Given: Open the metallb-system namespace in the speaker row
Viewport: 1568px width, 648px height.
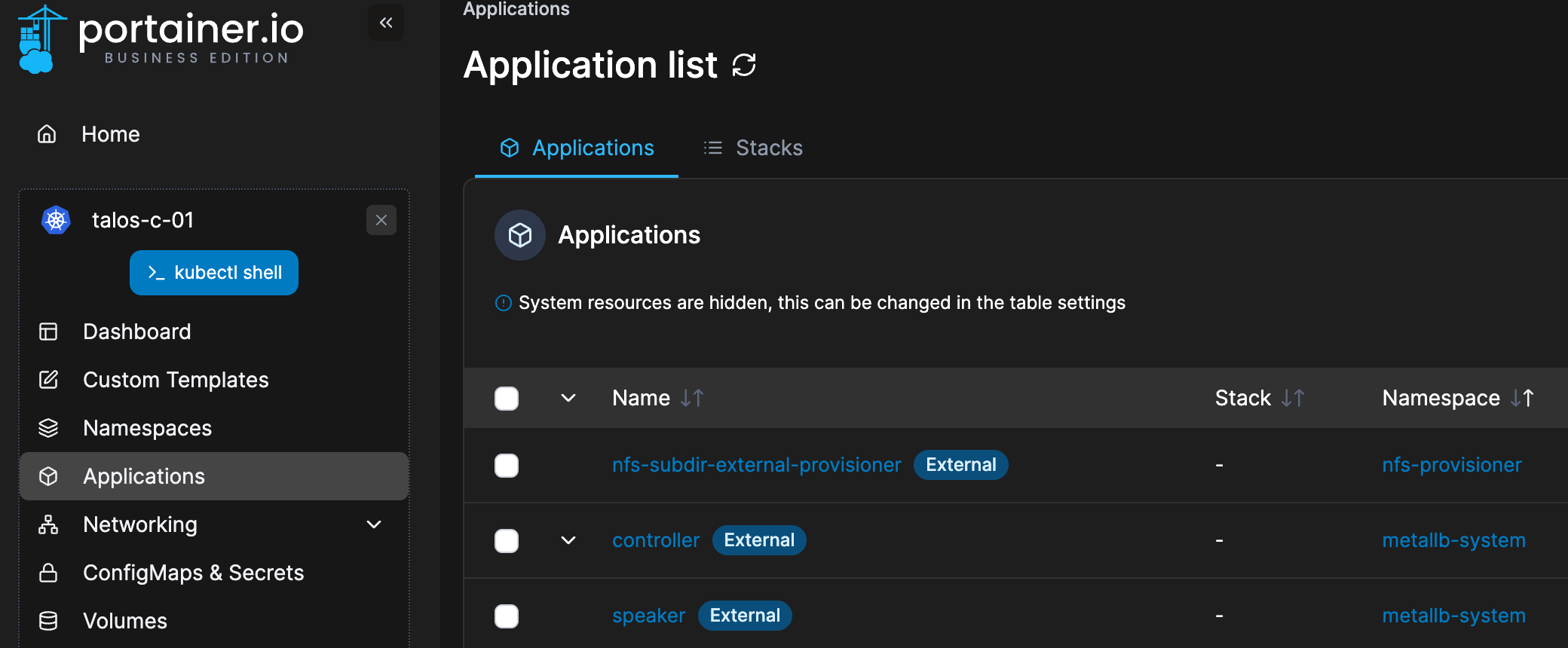Looking at the screenshot, I should pyautogui.click(x=1454, y=616).
